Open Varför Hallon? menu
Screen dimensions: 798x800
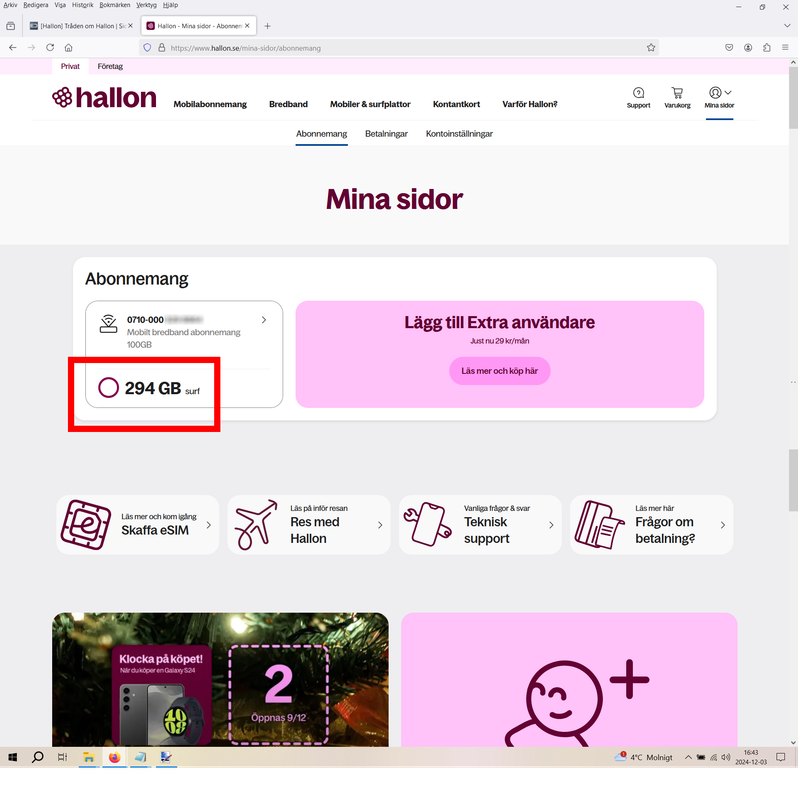[530, 104]
